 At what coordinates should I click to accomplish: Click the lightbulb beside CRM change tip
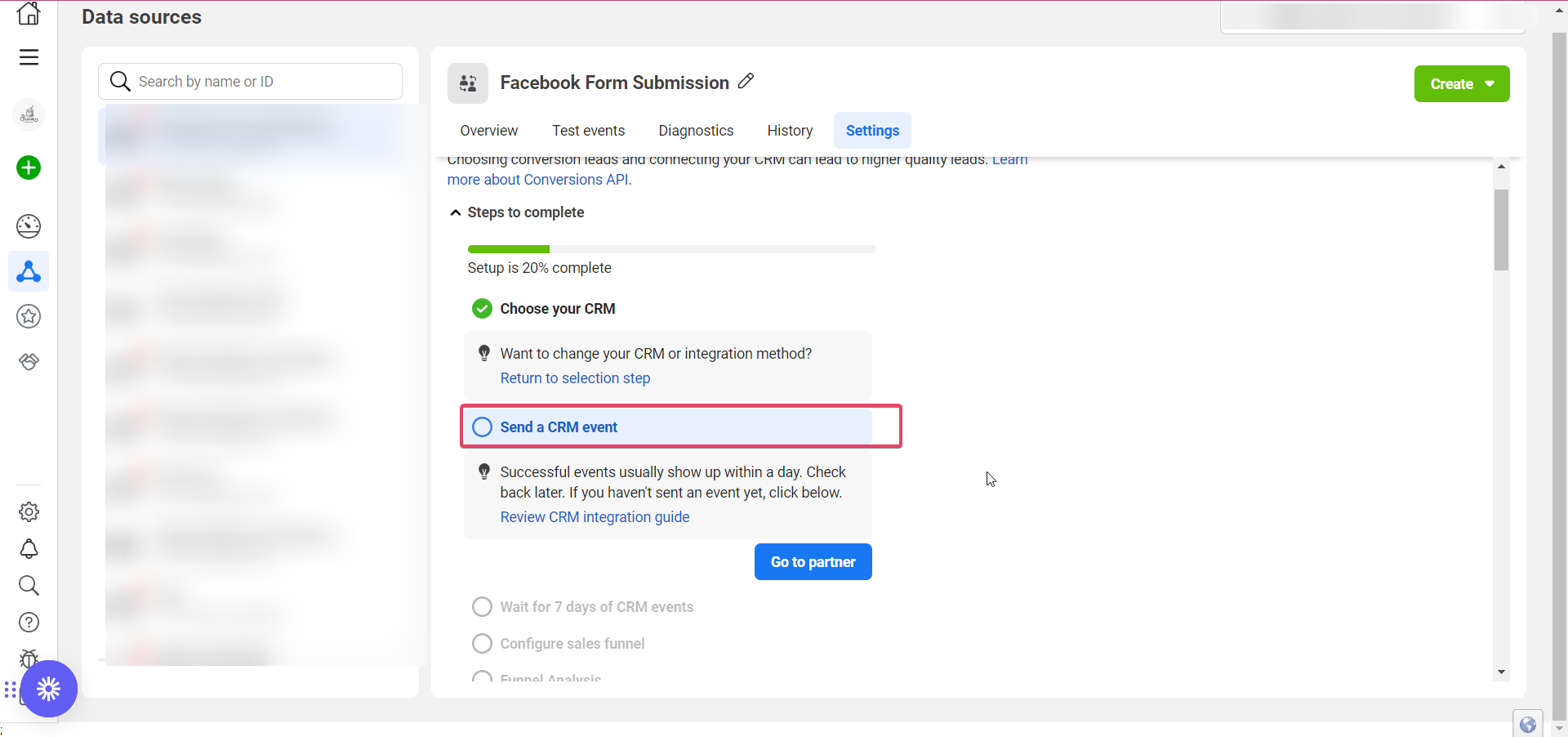tap(483, 353)
